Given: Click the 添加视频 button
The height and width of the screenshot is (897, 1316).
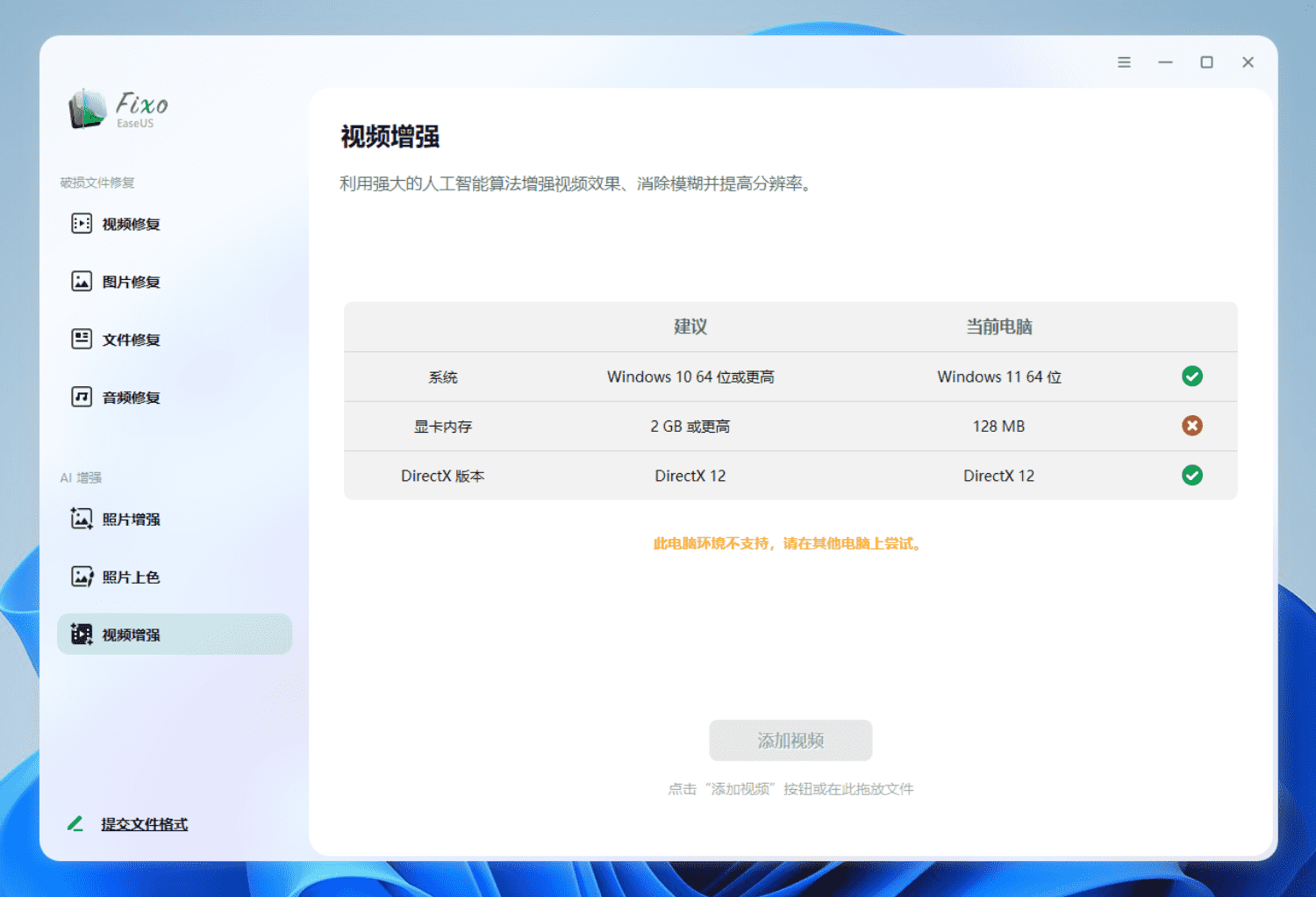Looking at the screenshot, I should (x=790, y=740).
